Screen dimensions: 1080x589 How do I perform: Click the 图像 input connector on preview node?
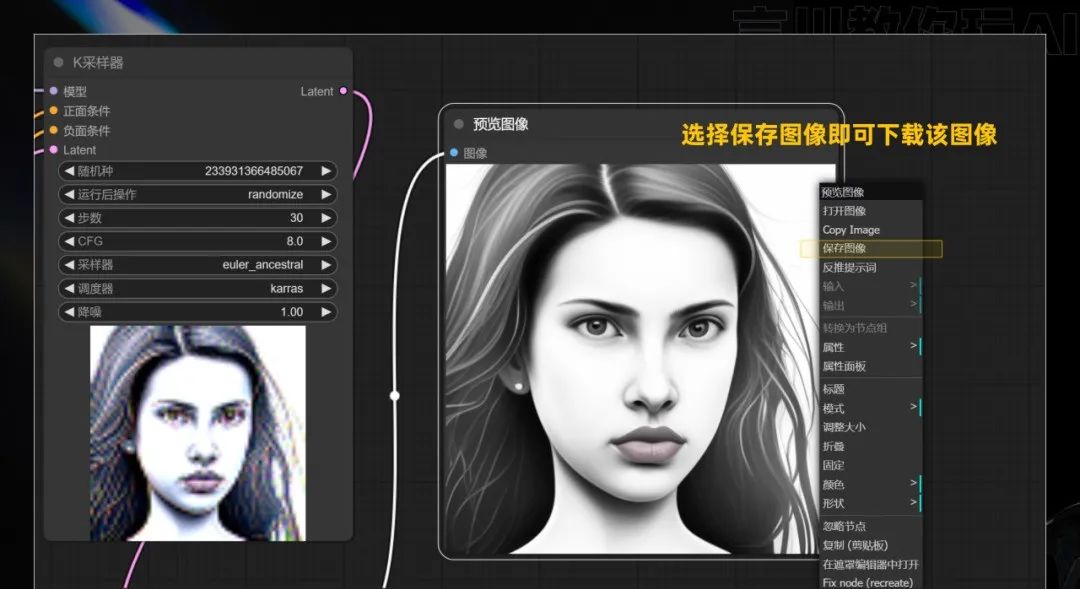click(454, 152)
